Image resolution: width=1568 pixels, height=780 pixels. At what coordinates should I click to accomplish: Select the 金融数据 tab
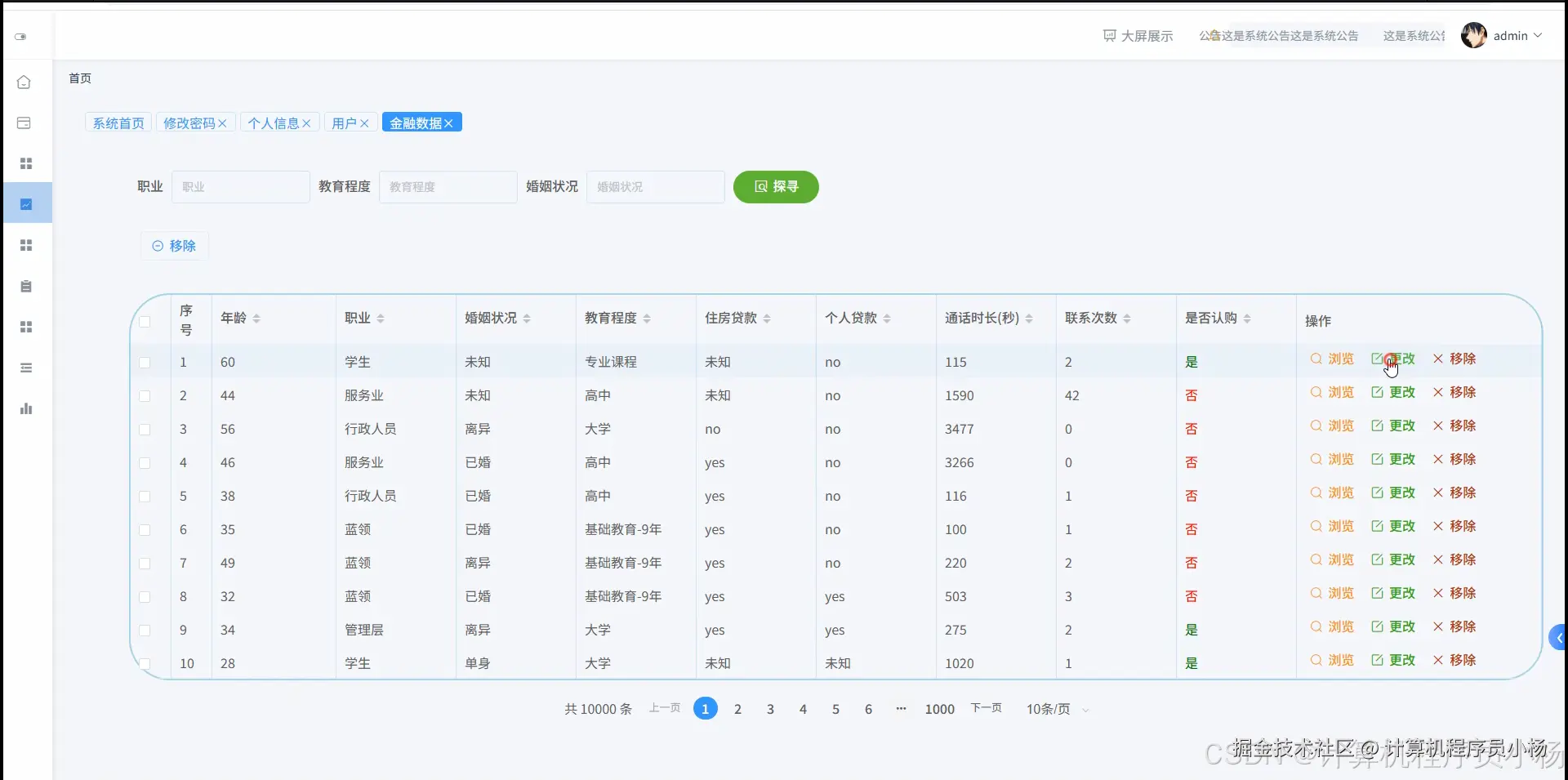(x=416, y=123)
